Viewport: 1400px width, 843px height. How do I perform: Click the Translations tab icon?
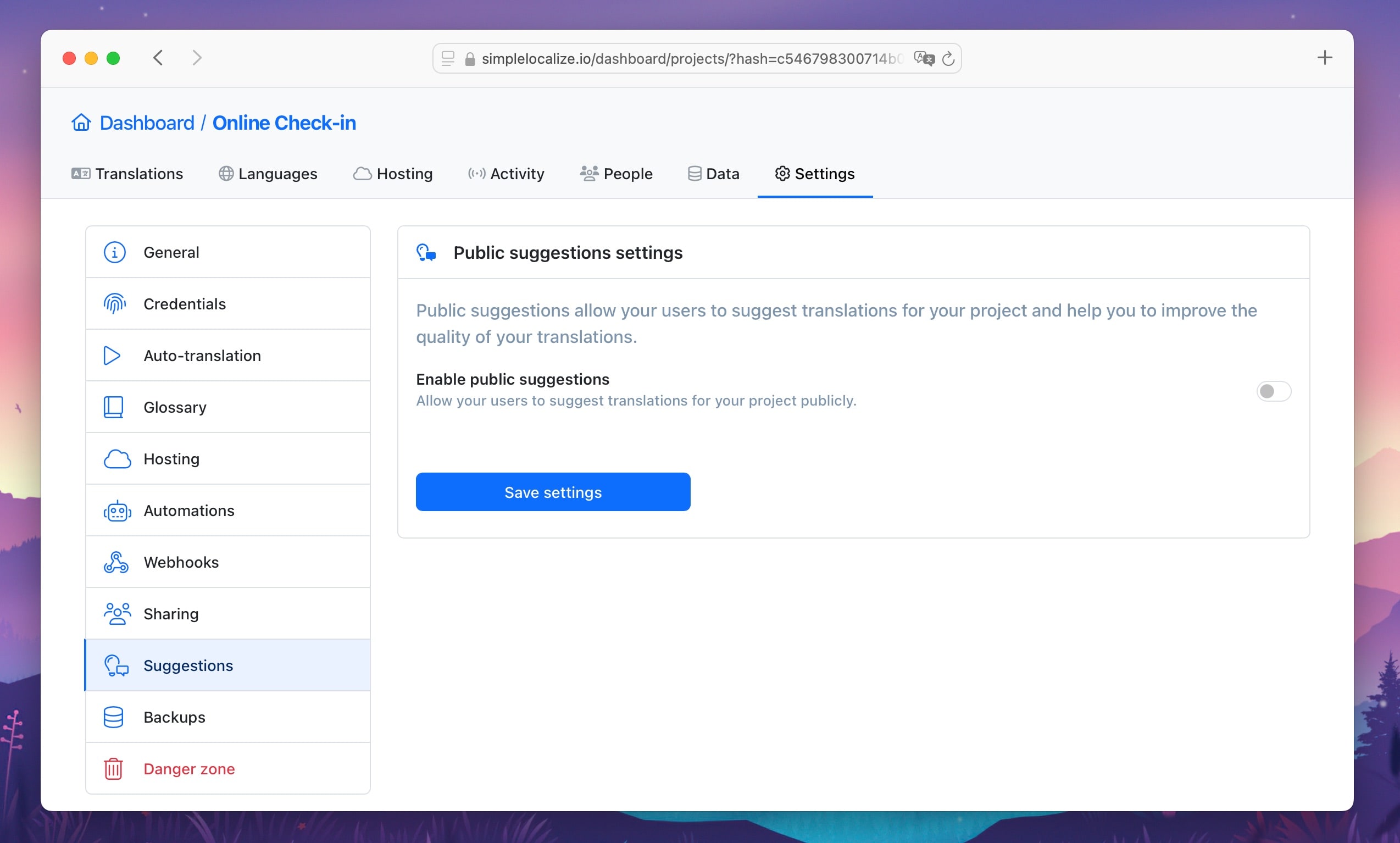81,174
